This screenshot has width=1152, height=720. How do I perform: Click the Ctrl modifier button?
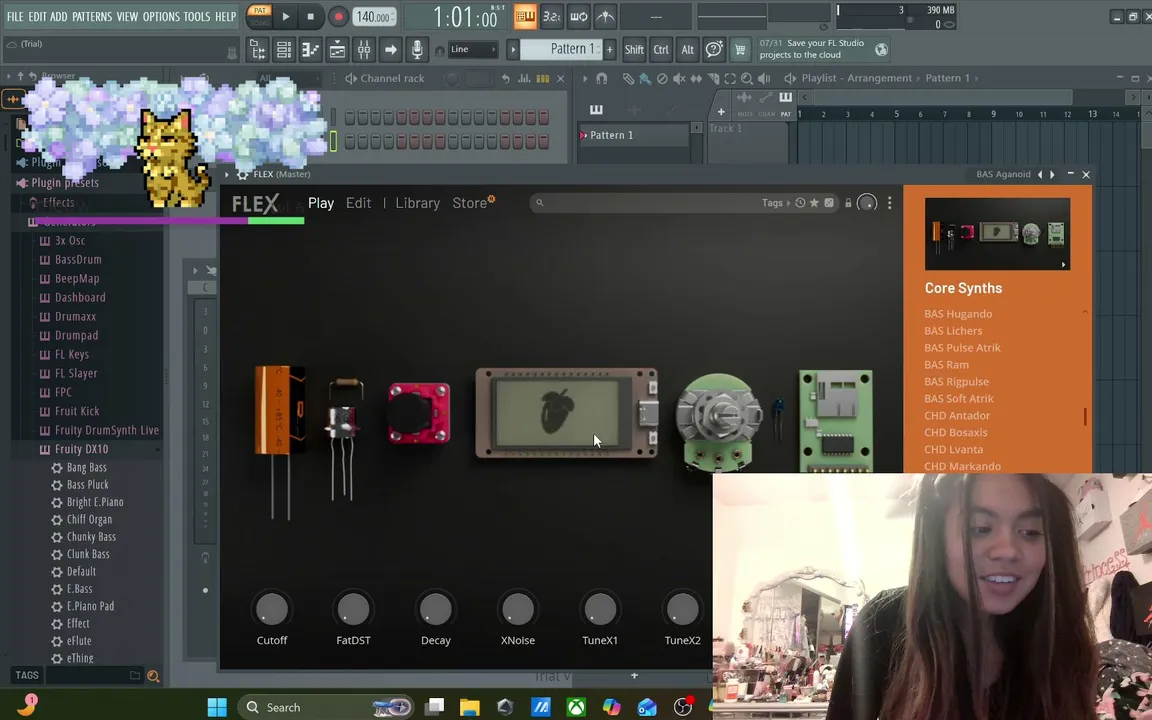661,49
